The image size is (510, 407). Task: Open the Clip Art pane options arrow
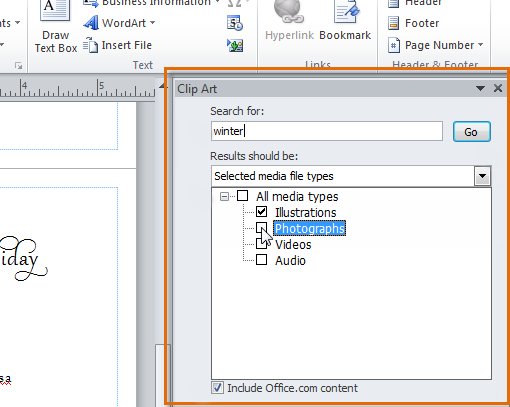click(480, 88)
